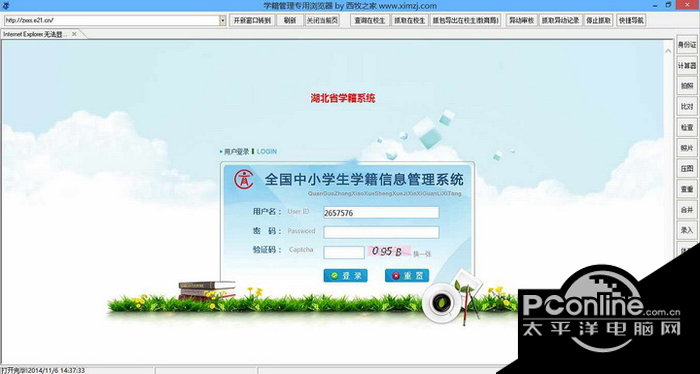Click the 抓取异动记录 button

pyautogui.click(x=560, y=21)
